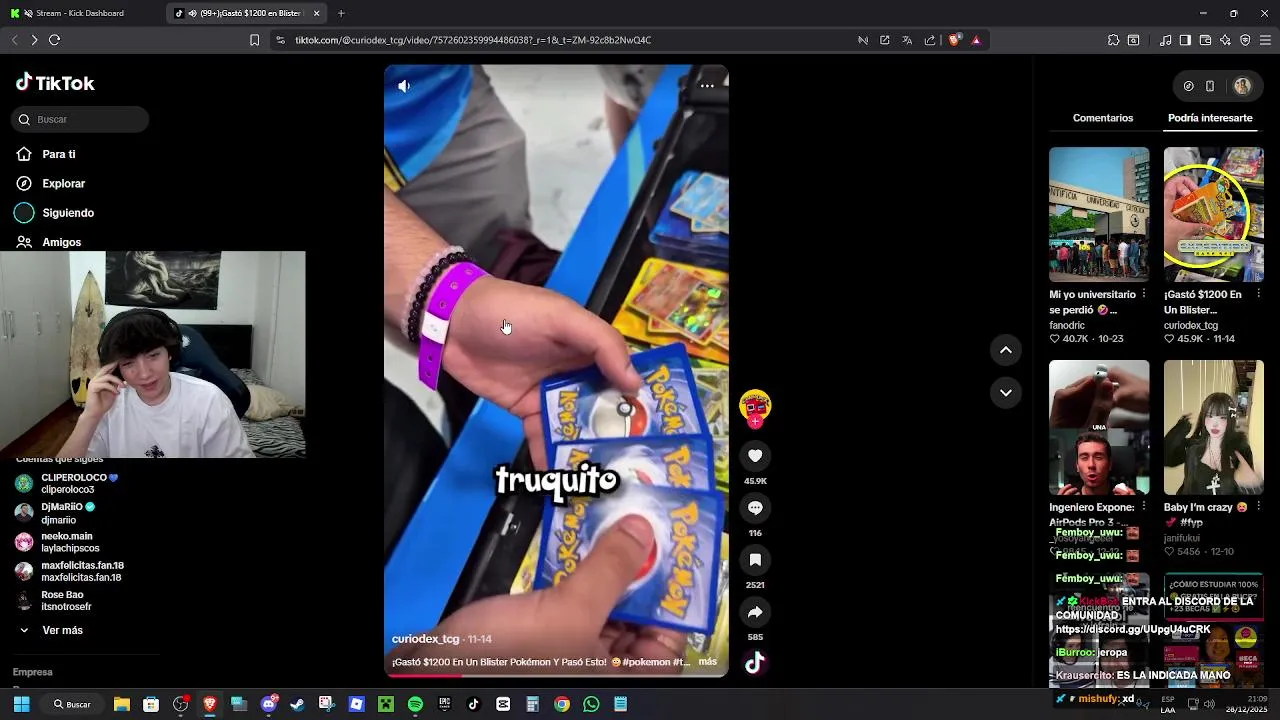Open 'Ingeniero Expone: AirPods Pro 3' thumbnail
Screen dimensions: 1280x720
point(1099,427)
